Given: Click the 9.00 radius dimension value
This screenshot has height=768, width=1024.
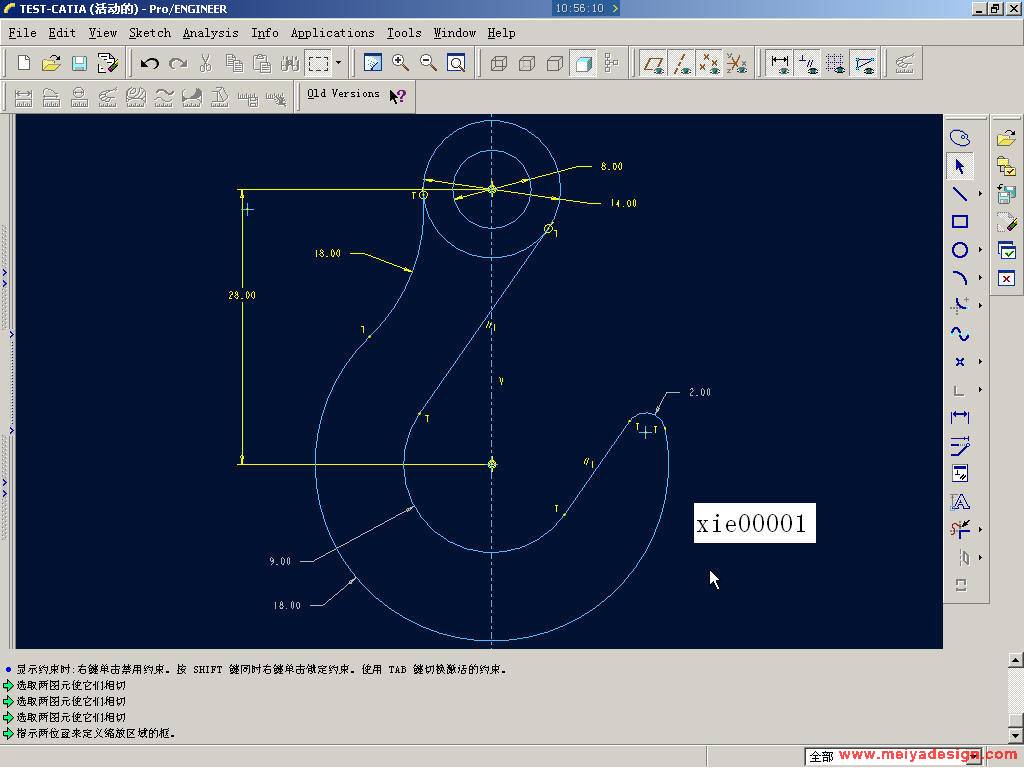Looking at the screenshot, I should 280,561.
